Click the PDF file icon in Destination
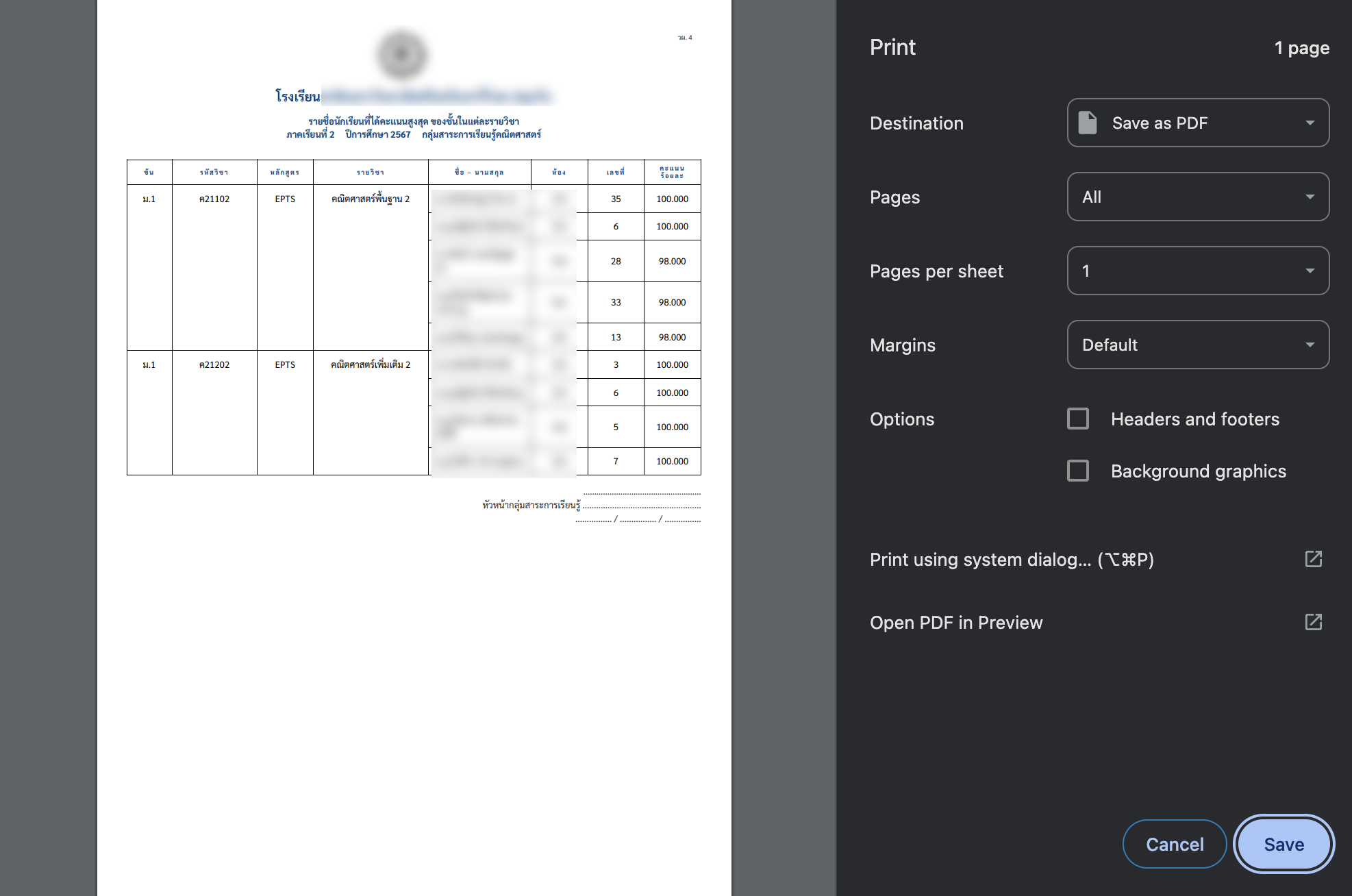The height and width of the screenshot is (896, 1352). coord(1087,123)
